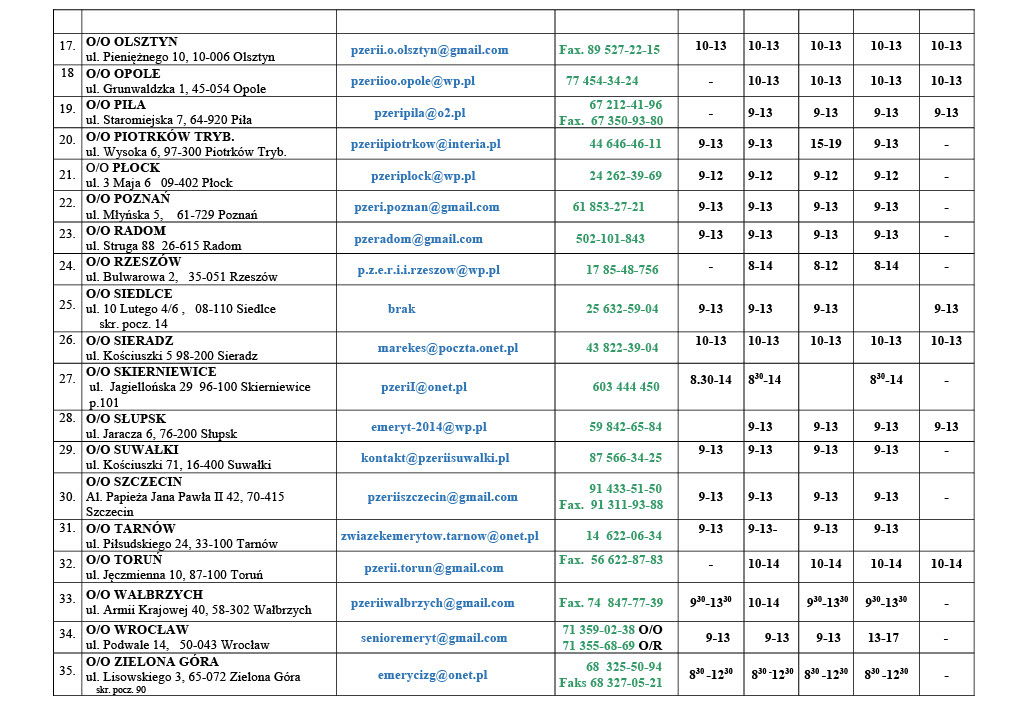
Task: Click email emeryt-2014@wp.pl
Action: (x=429, y=428)
